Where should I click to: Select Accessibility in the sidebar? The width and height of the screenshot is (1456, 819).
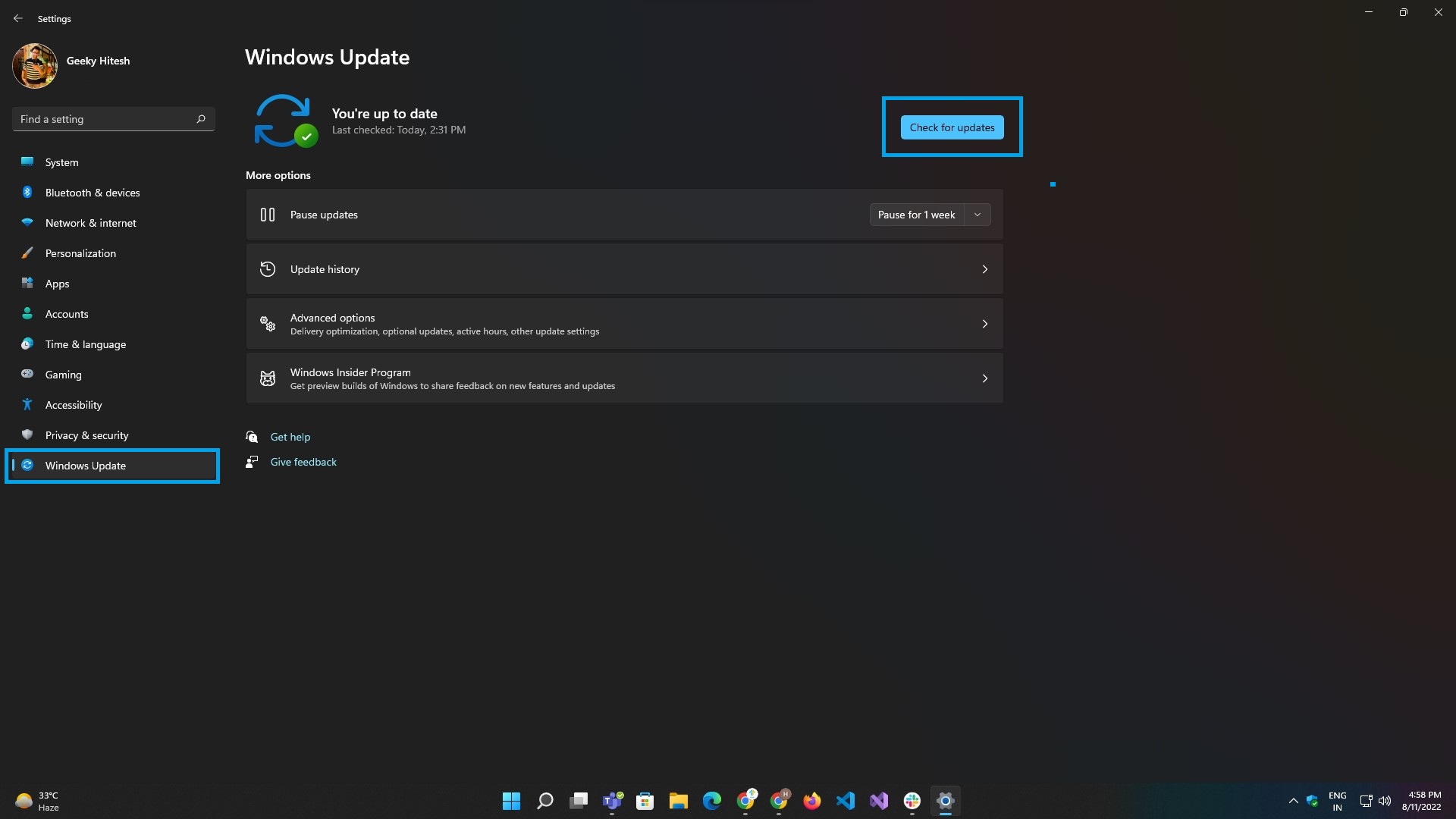(114, 405)
